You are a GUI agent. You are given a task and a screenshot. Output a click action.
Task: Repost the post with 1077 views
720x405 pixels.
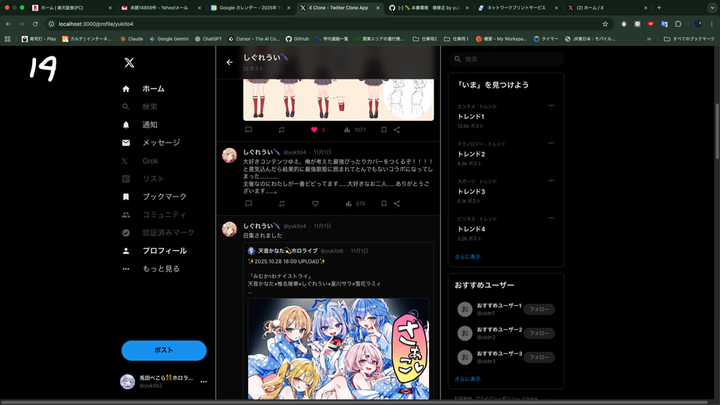point(281,129)
